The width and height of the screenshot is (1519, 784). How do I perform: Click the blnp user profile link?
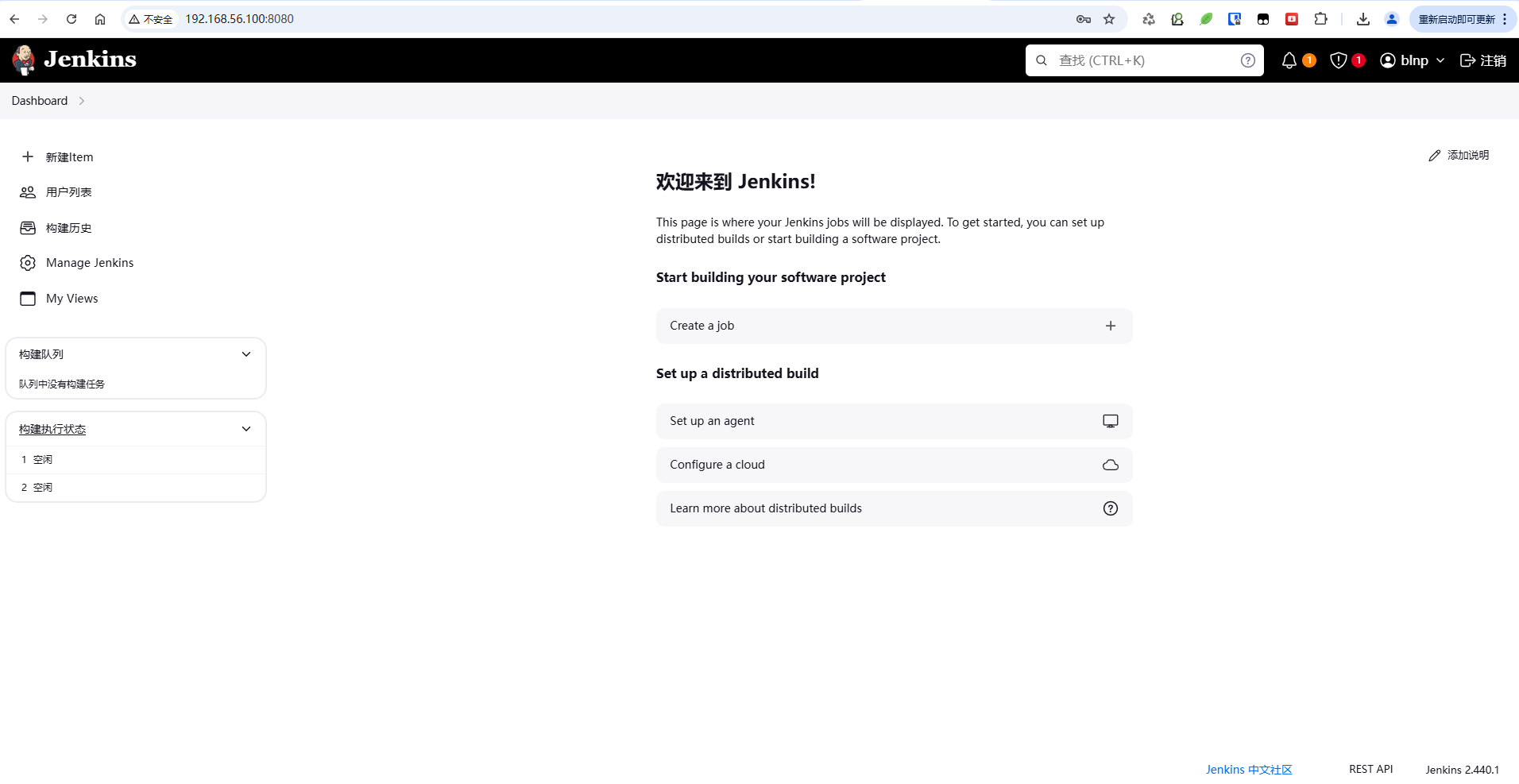[1405, 60]
